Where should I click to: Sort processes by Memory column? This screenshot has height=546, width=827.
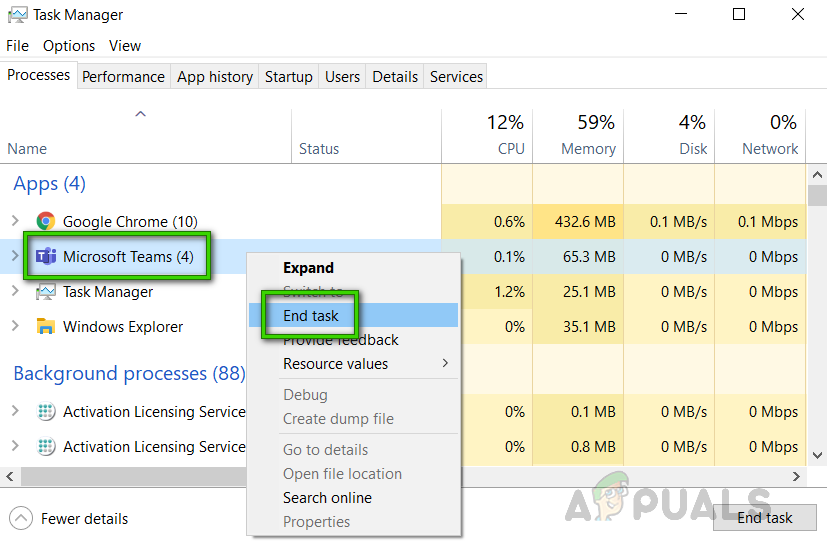[588, 148]
